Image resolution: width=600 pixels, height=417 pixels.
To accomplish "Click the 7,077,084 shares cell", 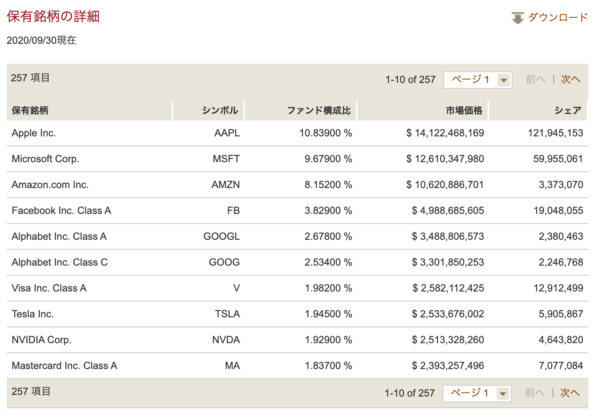I will point(561,366).
